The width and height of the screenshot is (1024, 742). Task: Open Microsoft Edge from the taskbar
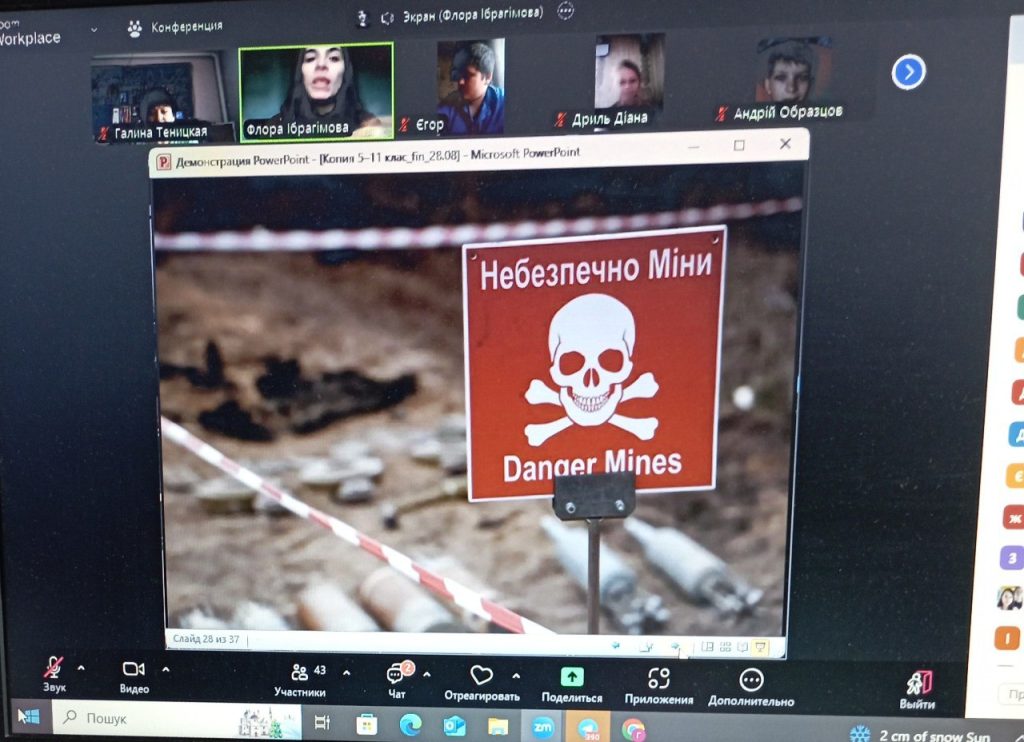point(410,724)
